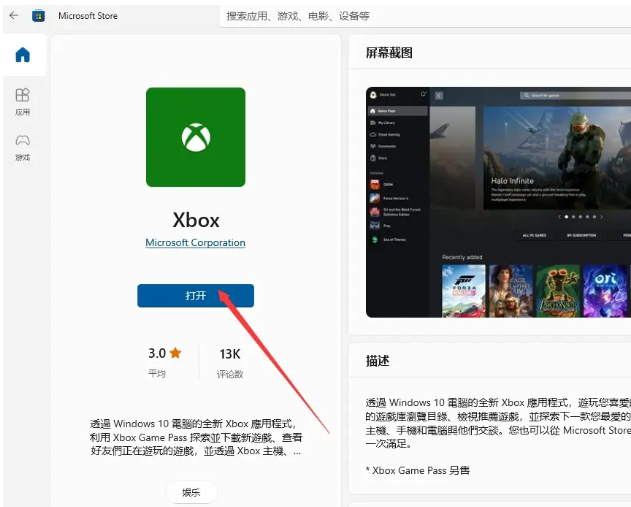Image resolution: width=631 pixels, height=507 pixels.
Task: Click the green Xbox app icon
Action: [x=196, y=137]
